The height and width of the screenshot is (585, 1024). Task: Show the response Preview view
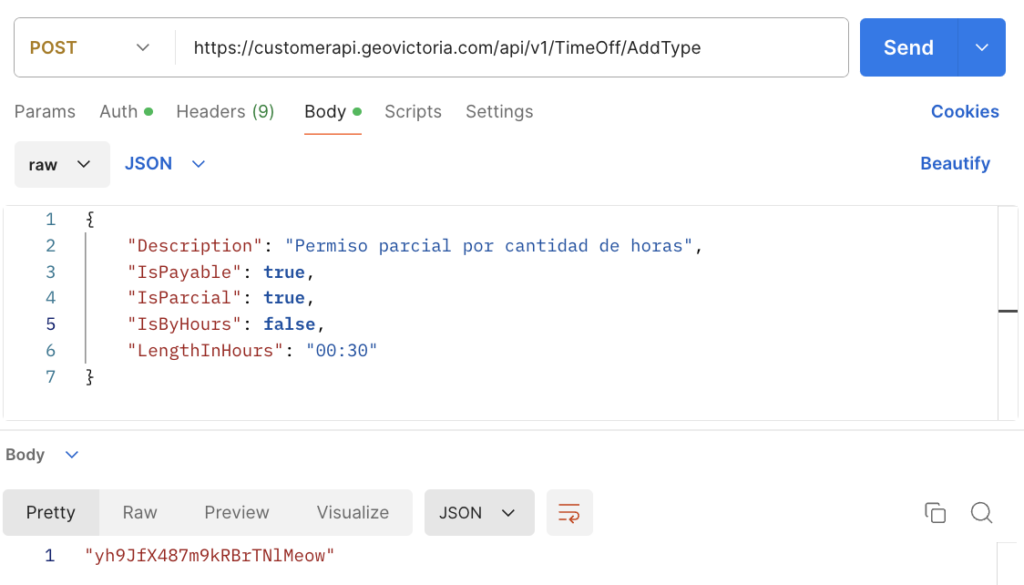(237, 513)
